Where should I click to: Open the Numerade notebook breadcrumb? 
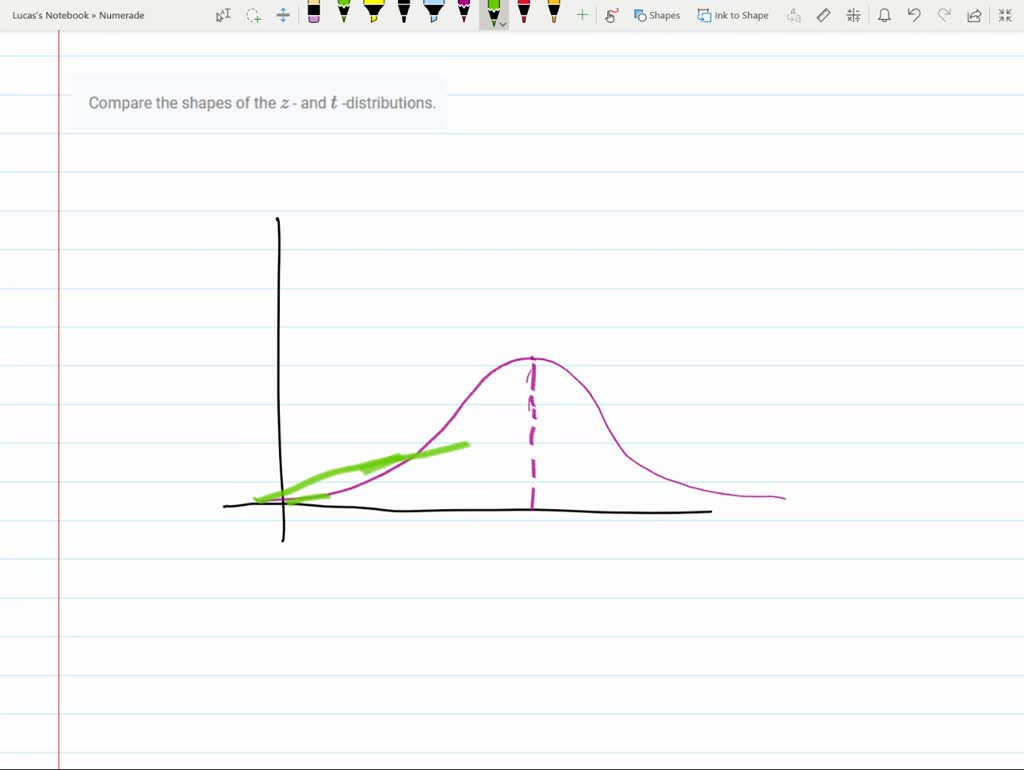tap(120, 15)
